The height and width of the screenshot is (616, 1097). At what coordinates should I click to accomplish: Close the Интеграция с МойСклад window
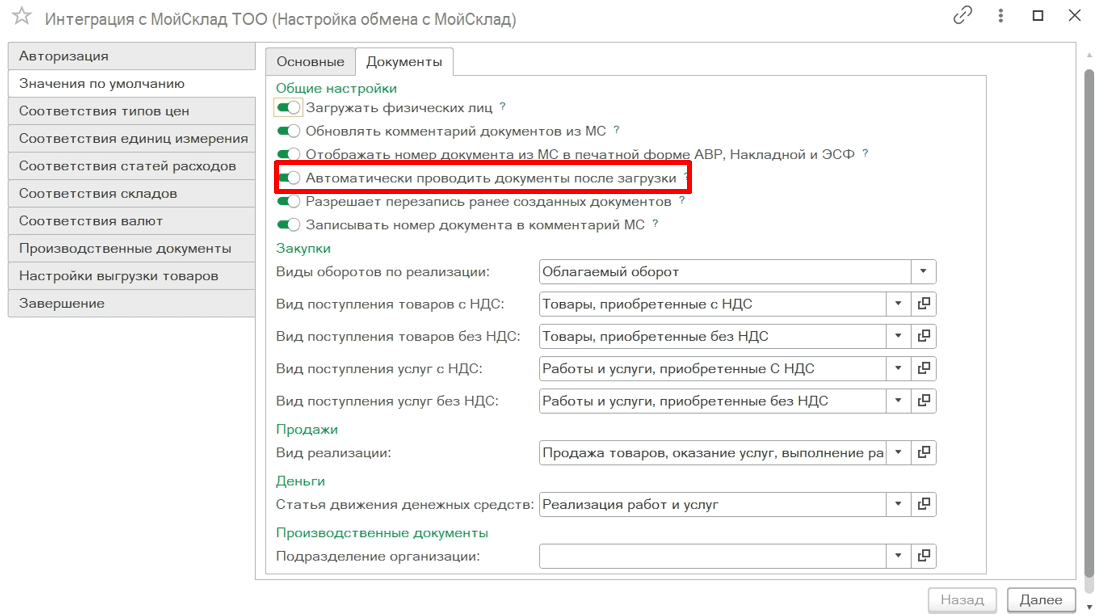tap(1075, 15)
